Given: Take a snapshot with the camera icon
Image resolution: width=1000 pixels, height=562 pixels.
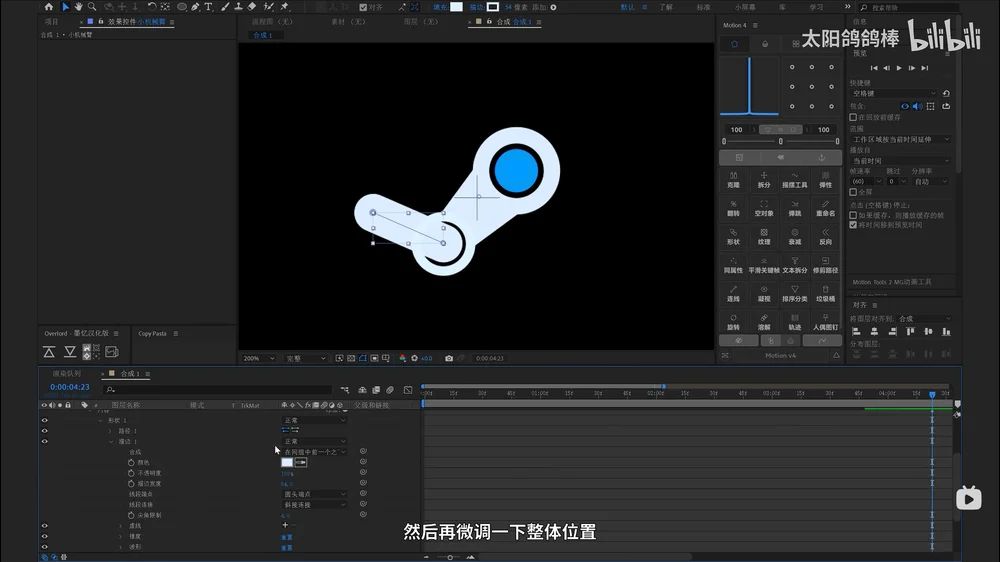Looking at the screenshot, I should click(449, 359).
